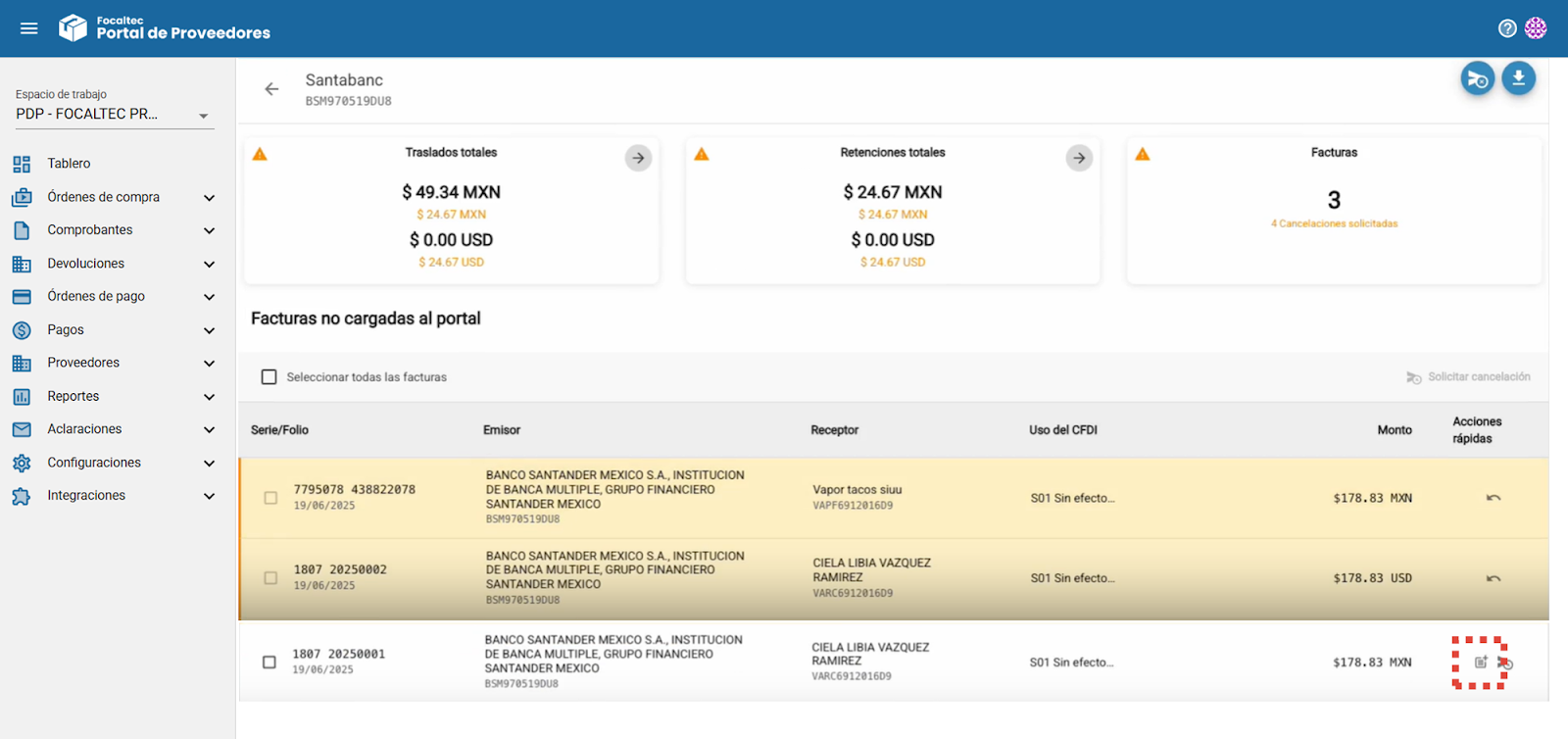The width and height of the screenshot is (1568, 739).
Task: Click $ 49.34 MXN traslados amount
Action: [x=451, y=192]
